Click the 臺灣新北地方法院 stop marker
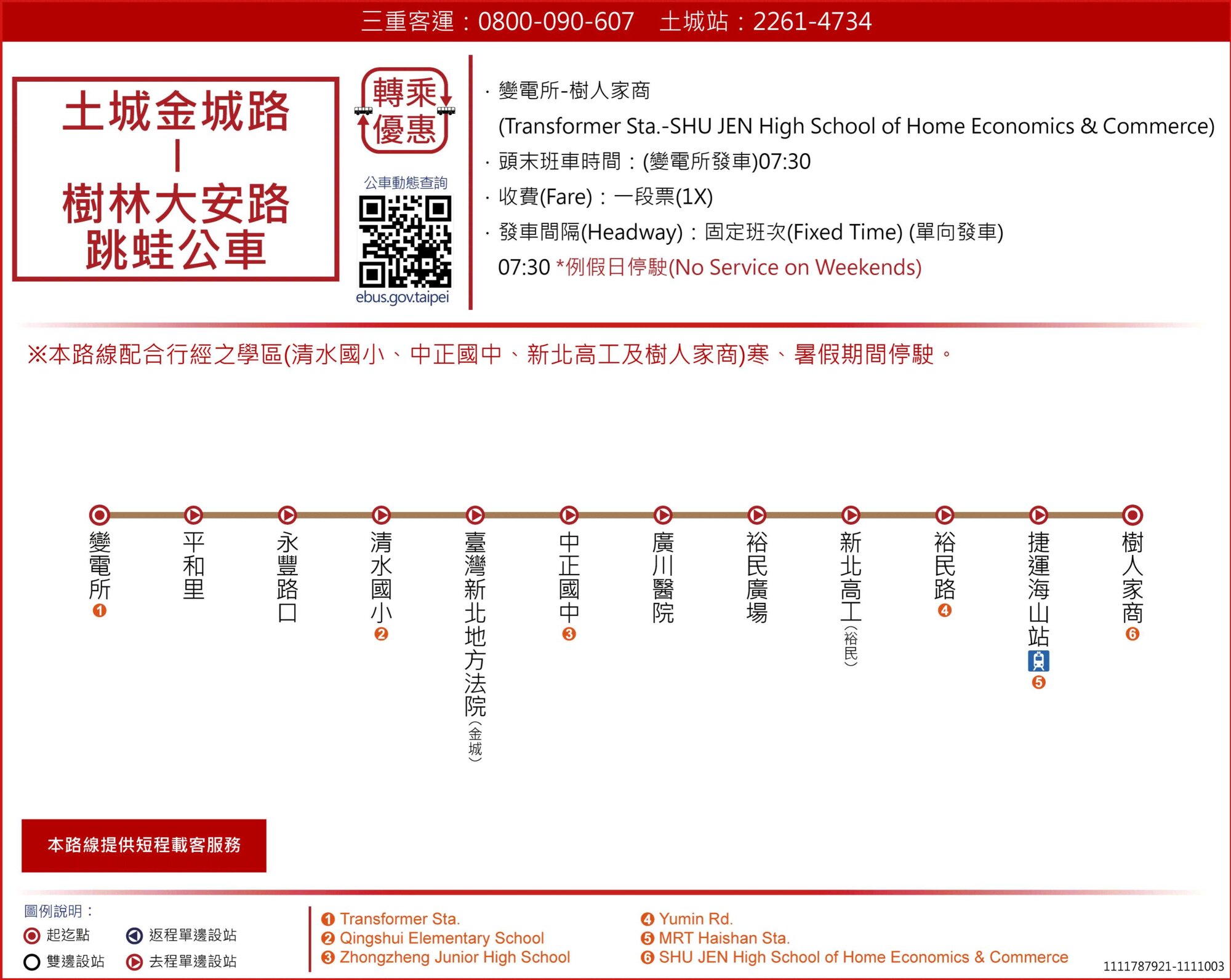This screenshot has height=980, width=1231. coord(475,514)
